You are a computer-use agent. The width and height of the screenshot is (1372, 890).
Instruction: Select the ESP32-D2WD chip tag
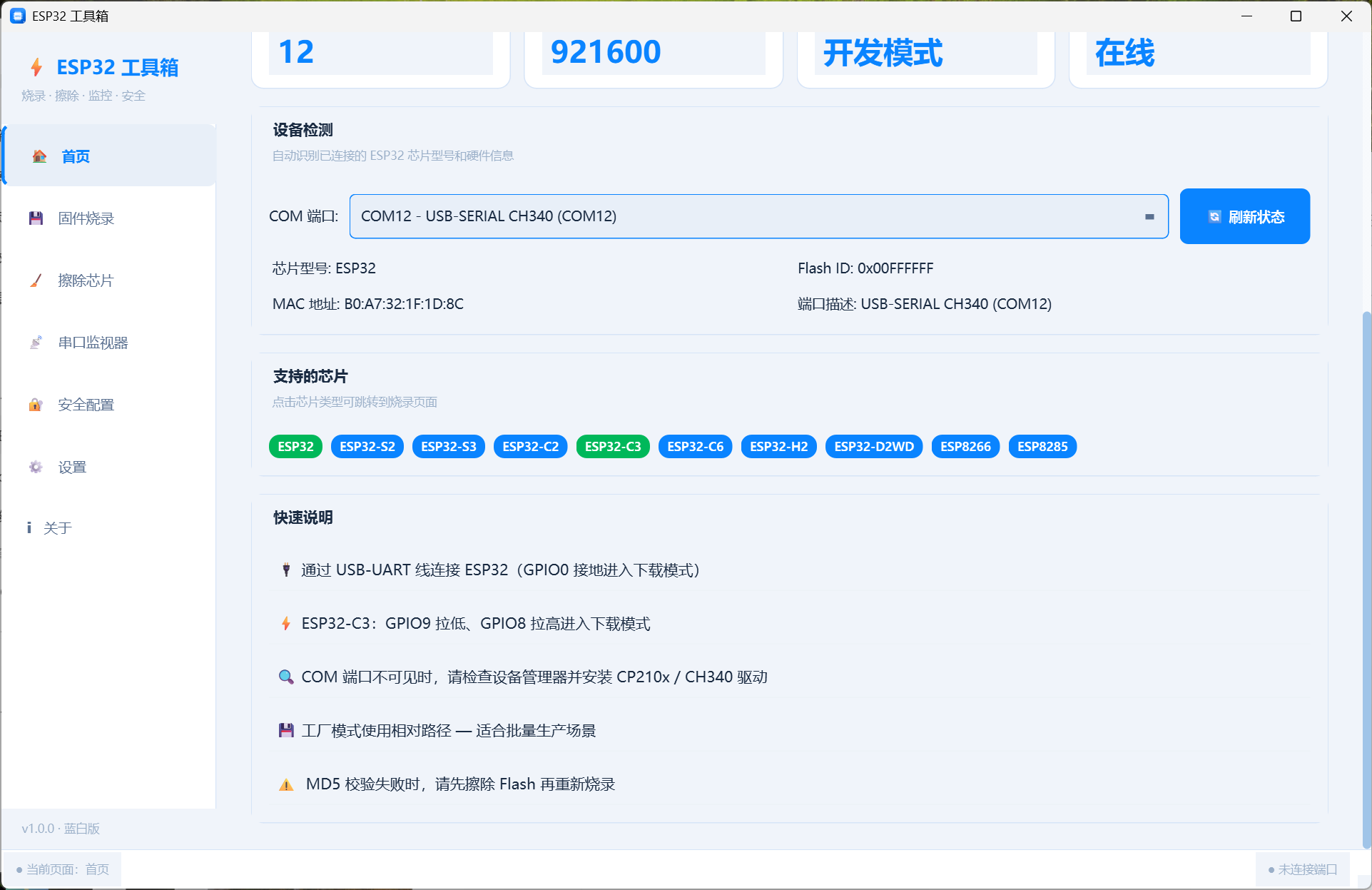tap(874, 446)
